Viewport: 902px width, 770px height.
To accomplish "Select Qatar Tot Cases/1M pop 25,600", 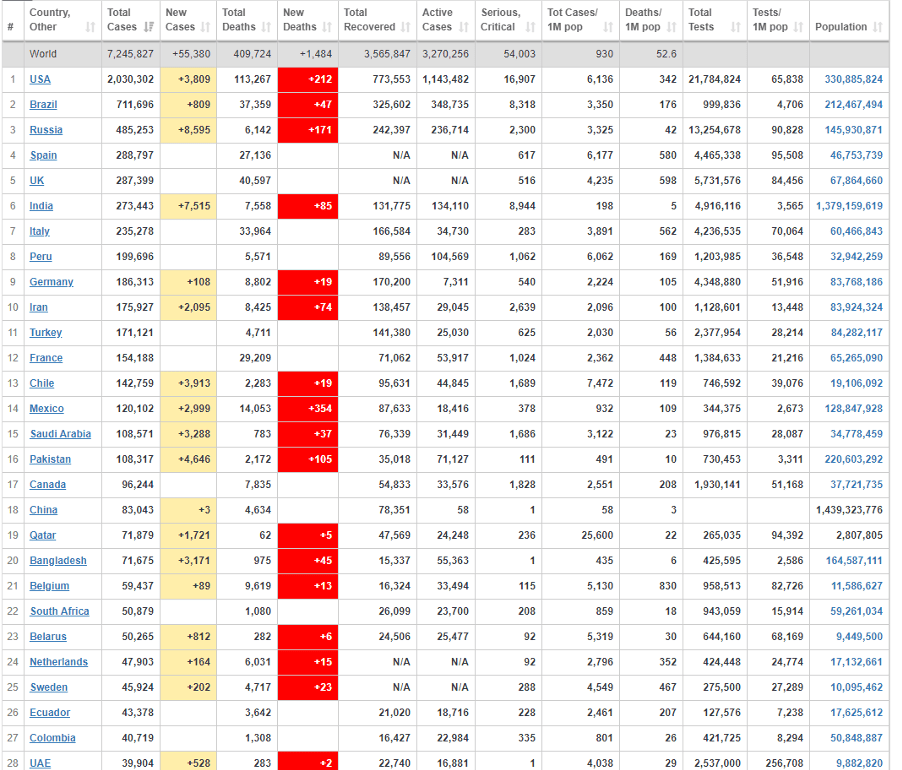I will (x=597, y=535).
